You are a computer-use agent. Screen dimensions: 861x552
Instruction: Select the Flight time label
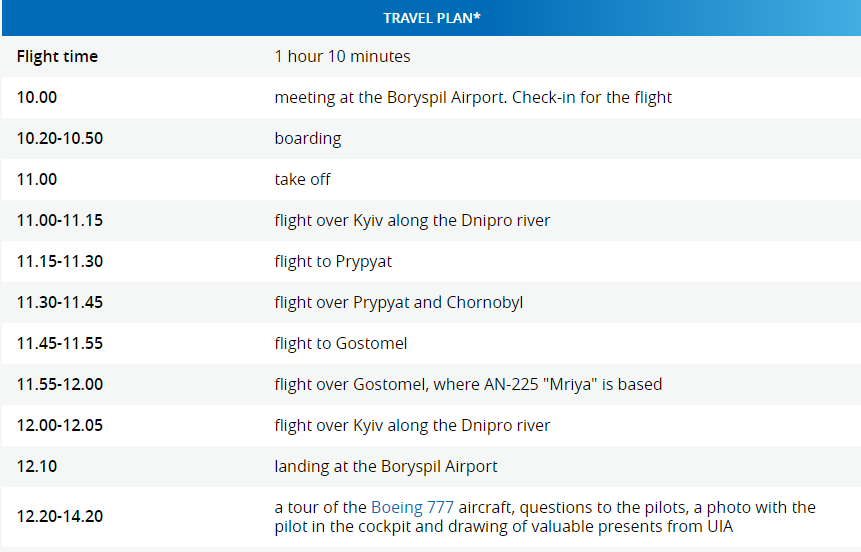tap(57, 57)
